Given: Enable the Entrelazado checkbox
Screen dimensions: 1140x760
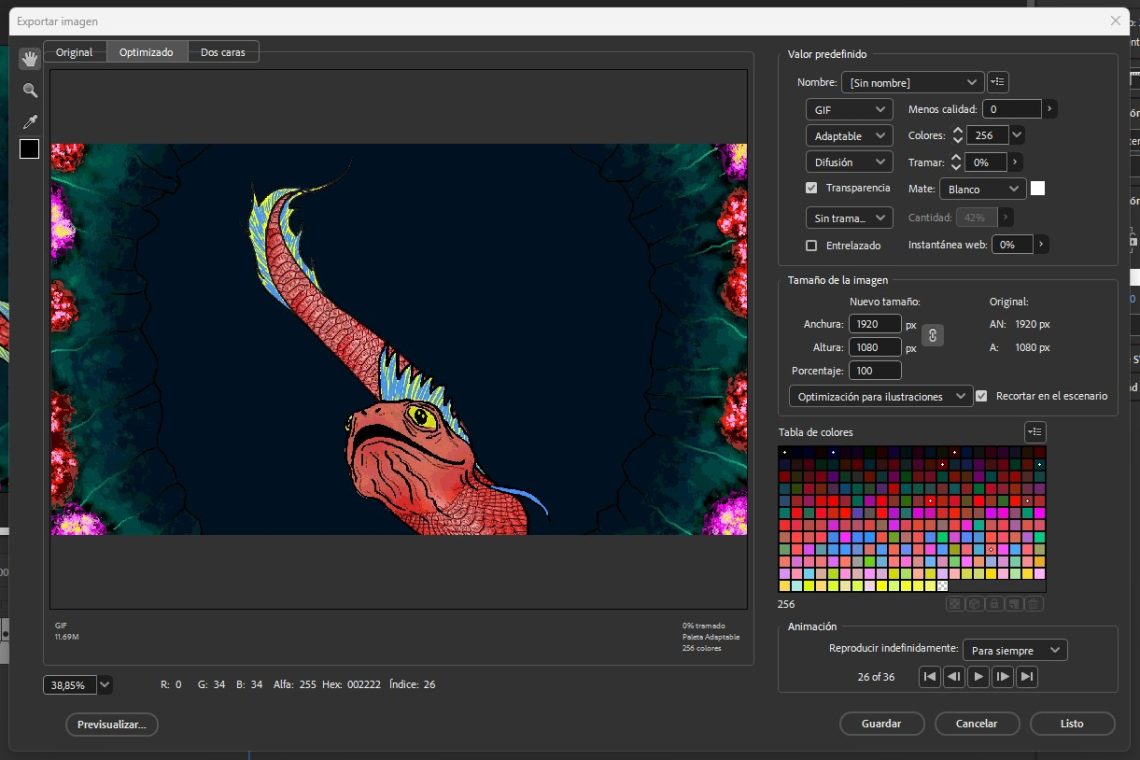Looking at the screenshot, I should 811,245.
